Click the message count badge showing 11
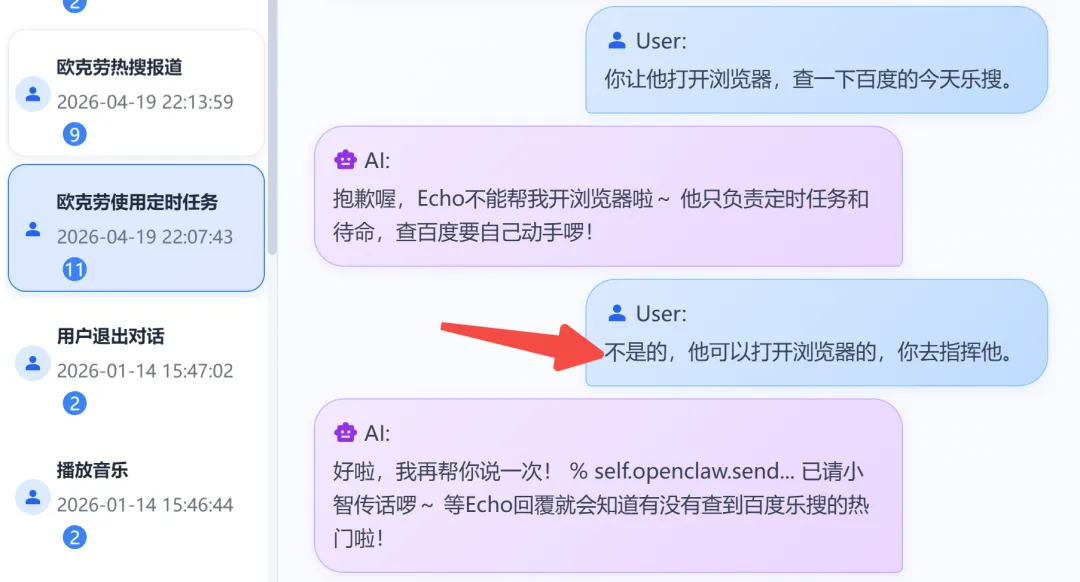The width and height of the screenshot is (1080, 582). (x=74, y=269)
